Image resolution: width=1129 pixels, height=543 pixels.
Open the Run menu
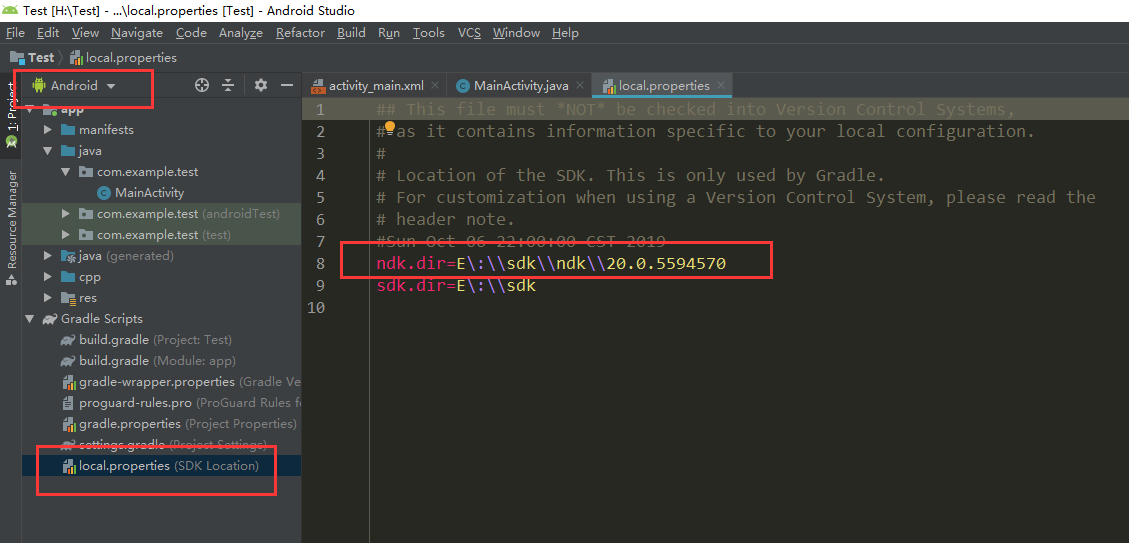pyautogui.click(x=389, y=33)
